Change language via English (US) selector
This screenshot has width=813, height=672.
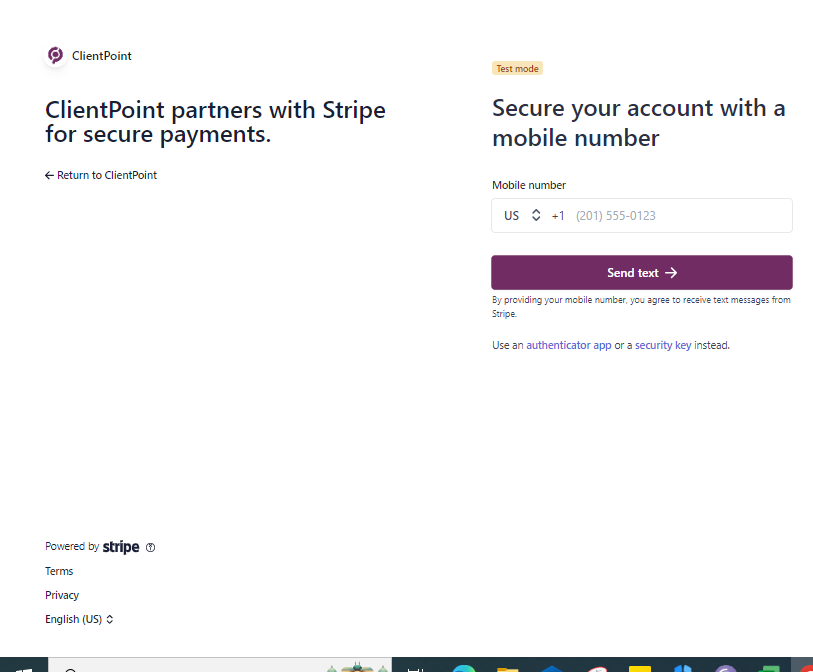coord(79,619)
